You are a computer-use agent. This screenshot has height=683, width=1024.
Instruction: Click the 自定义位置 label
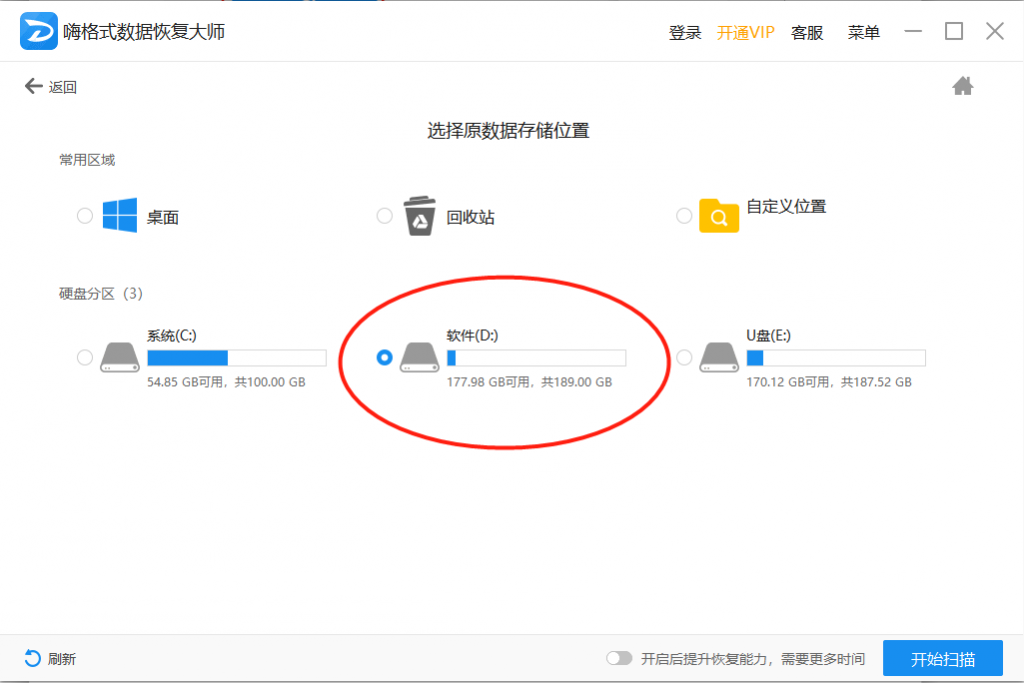point(786,206)
